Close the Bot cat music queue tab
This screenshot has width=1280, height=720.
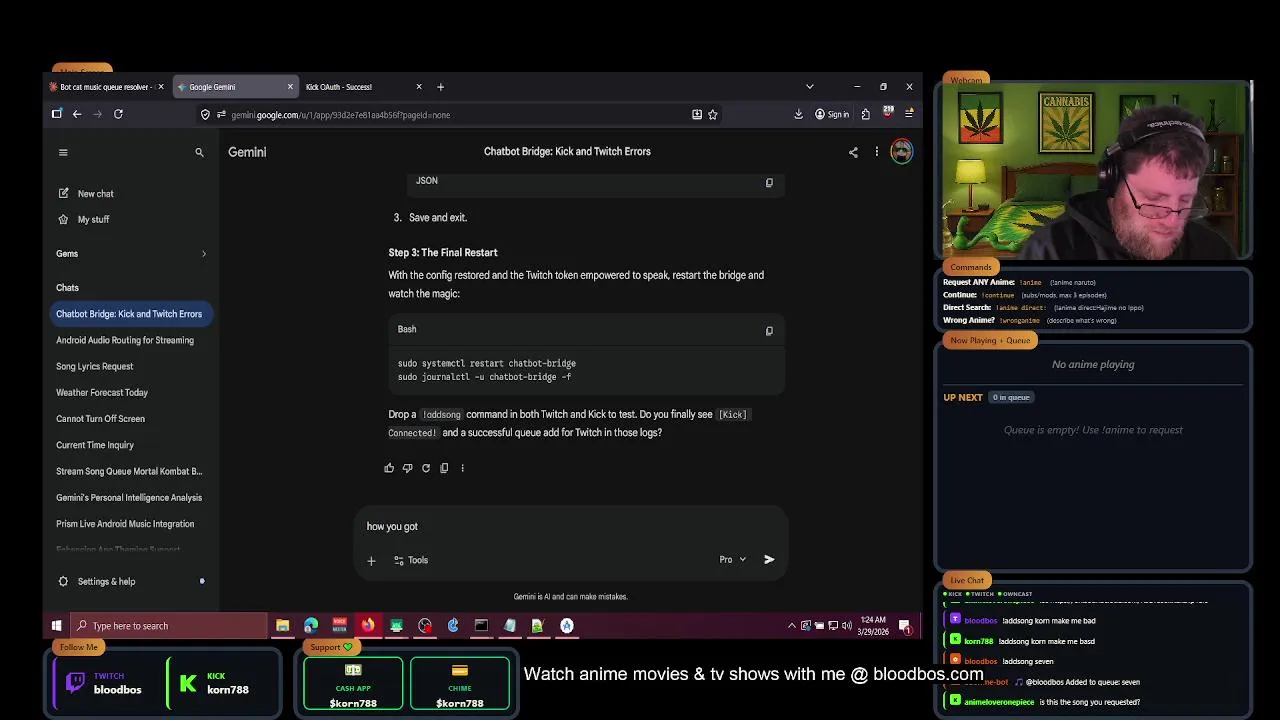[x=161, y=87]
